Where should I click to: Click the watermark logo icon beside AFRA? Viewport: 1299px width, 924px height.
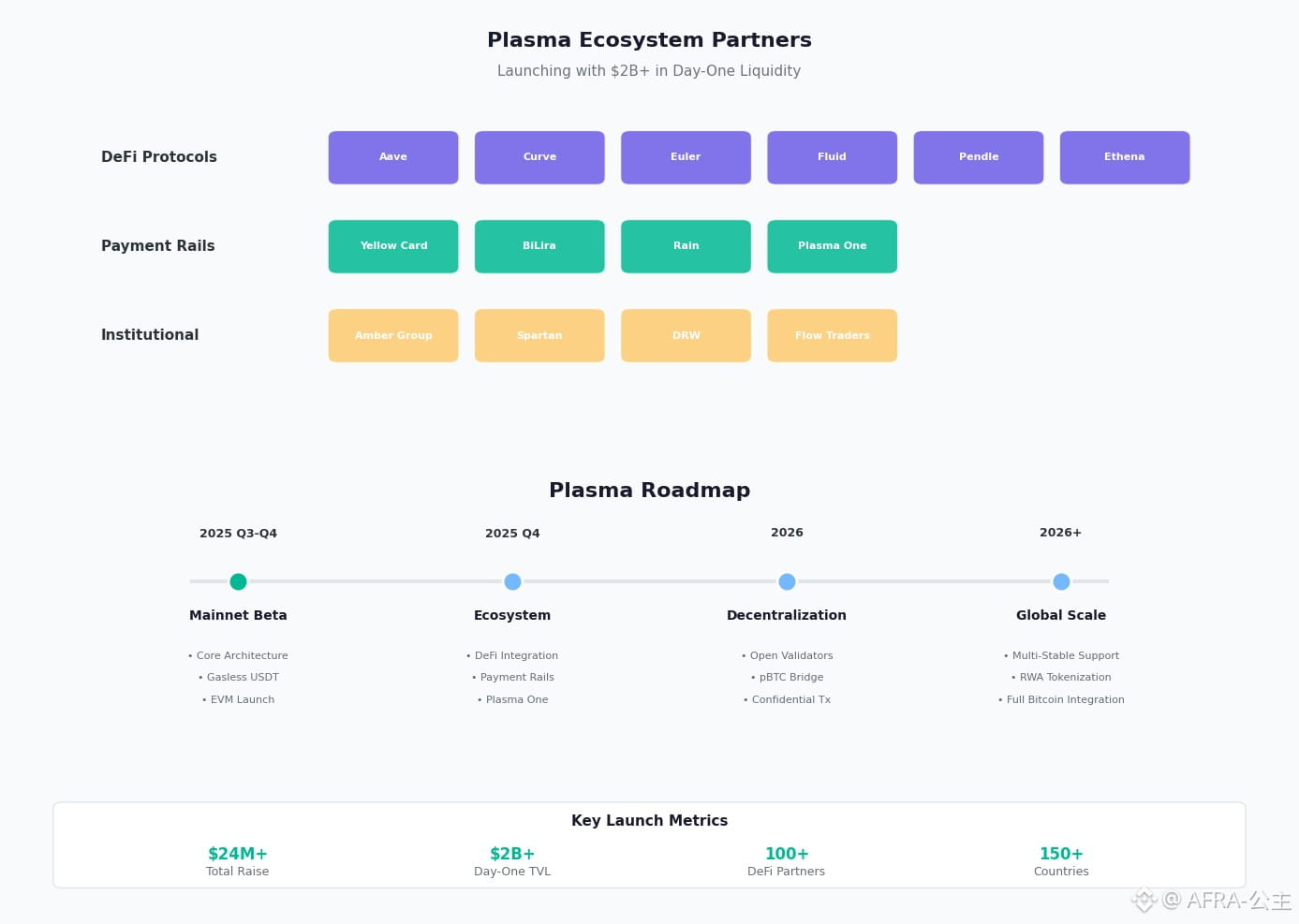tap(1144, 901)
